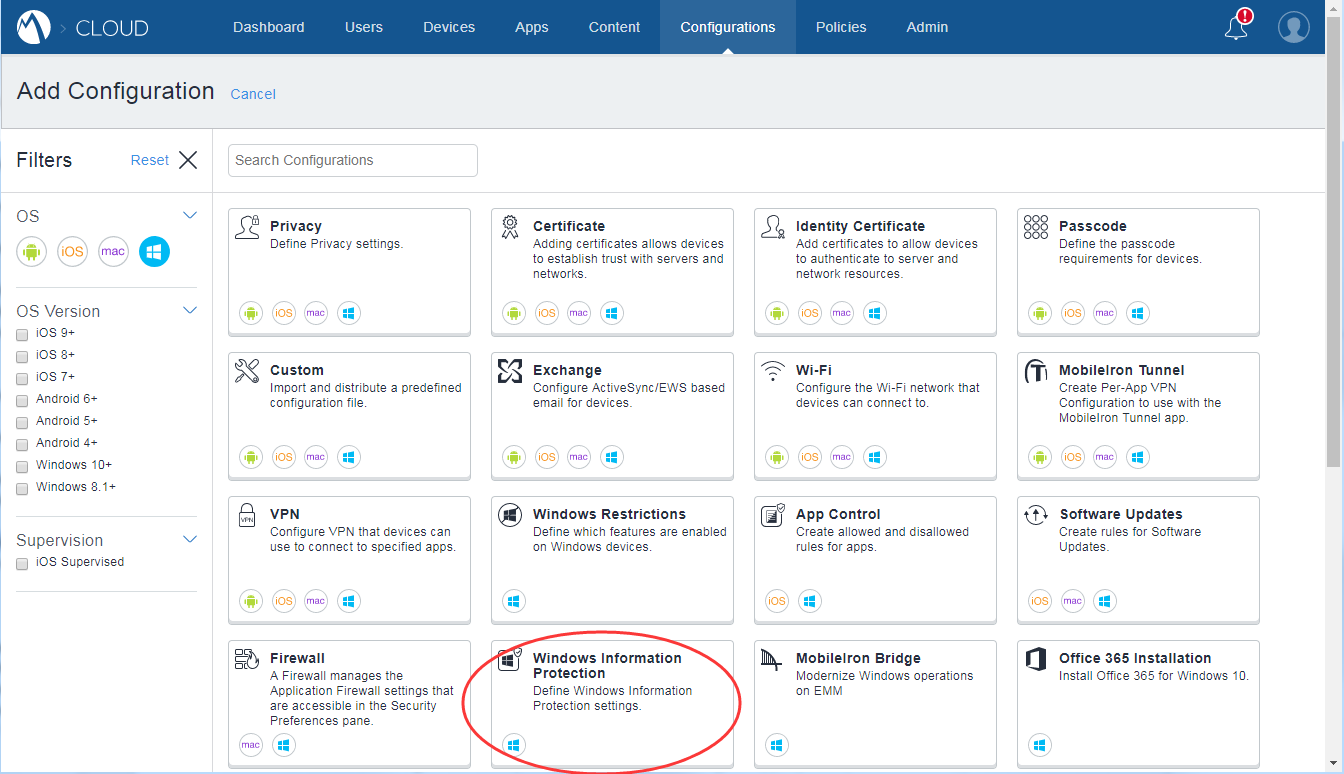
Task: Select the Android OS filter icon
Action: pyautogui.click(x=32, y=251)
